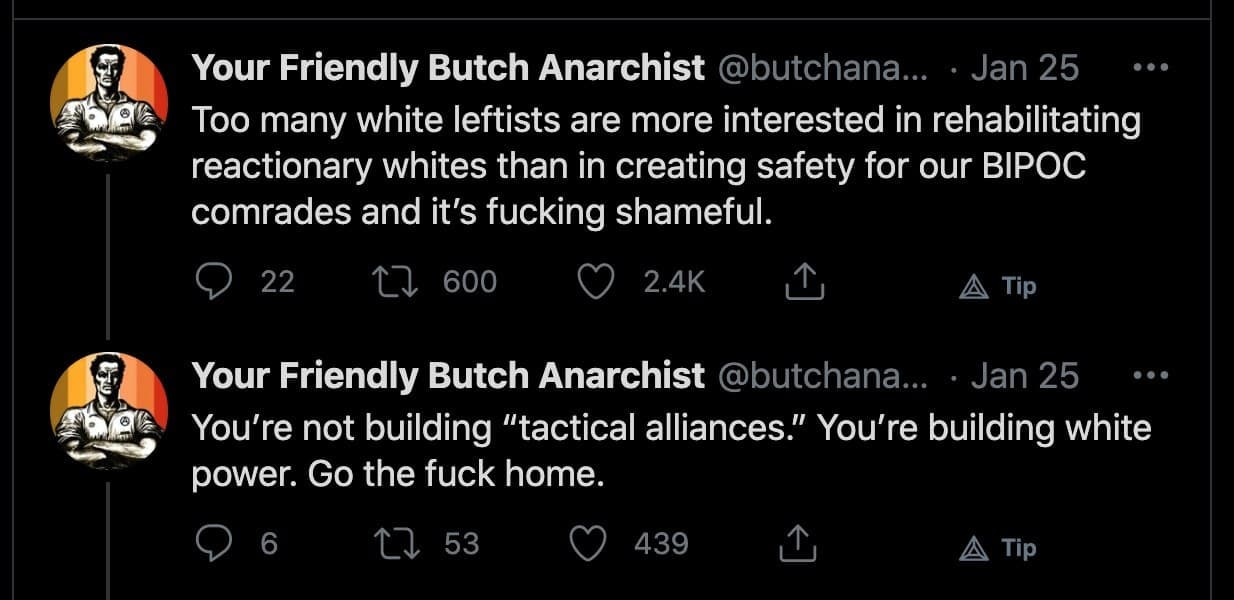
Task: Open Your Friendly Butch Anarchist profile from first tweet
Action: (447, 68)
